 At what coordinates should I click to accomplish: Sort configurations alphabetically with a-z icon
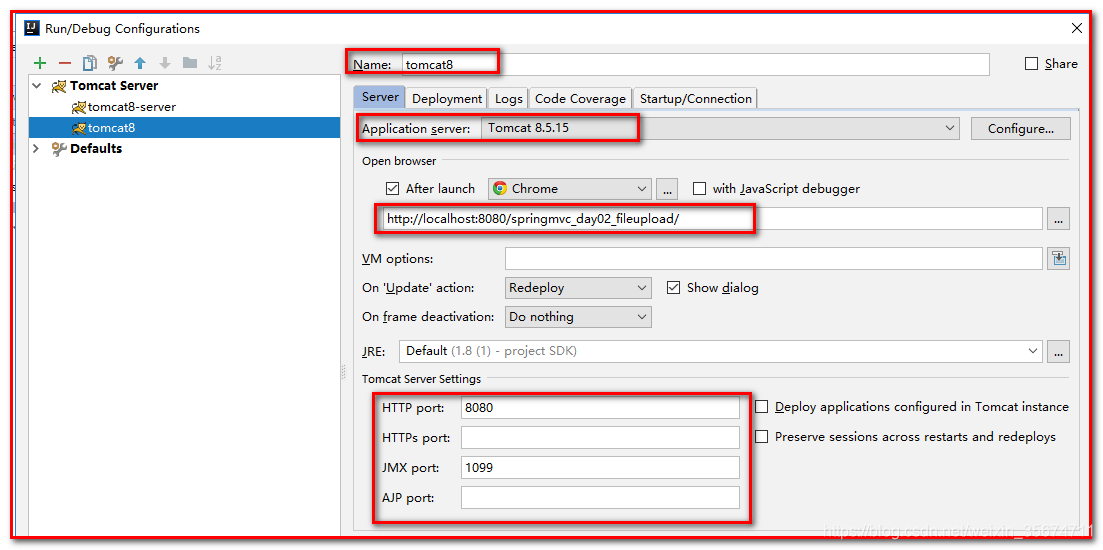click(215, 63)
